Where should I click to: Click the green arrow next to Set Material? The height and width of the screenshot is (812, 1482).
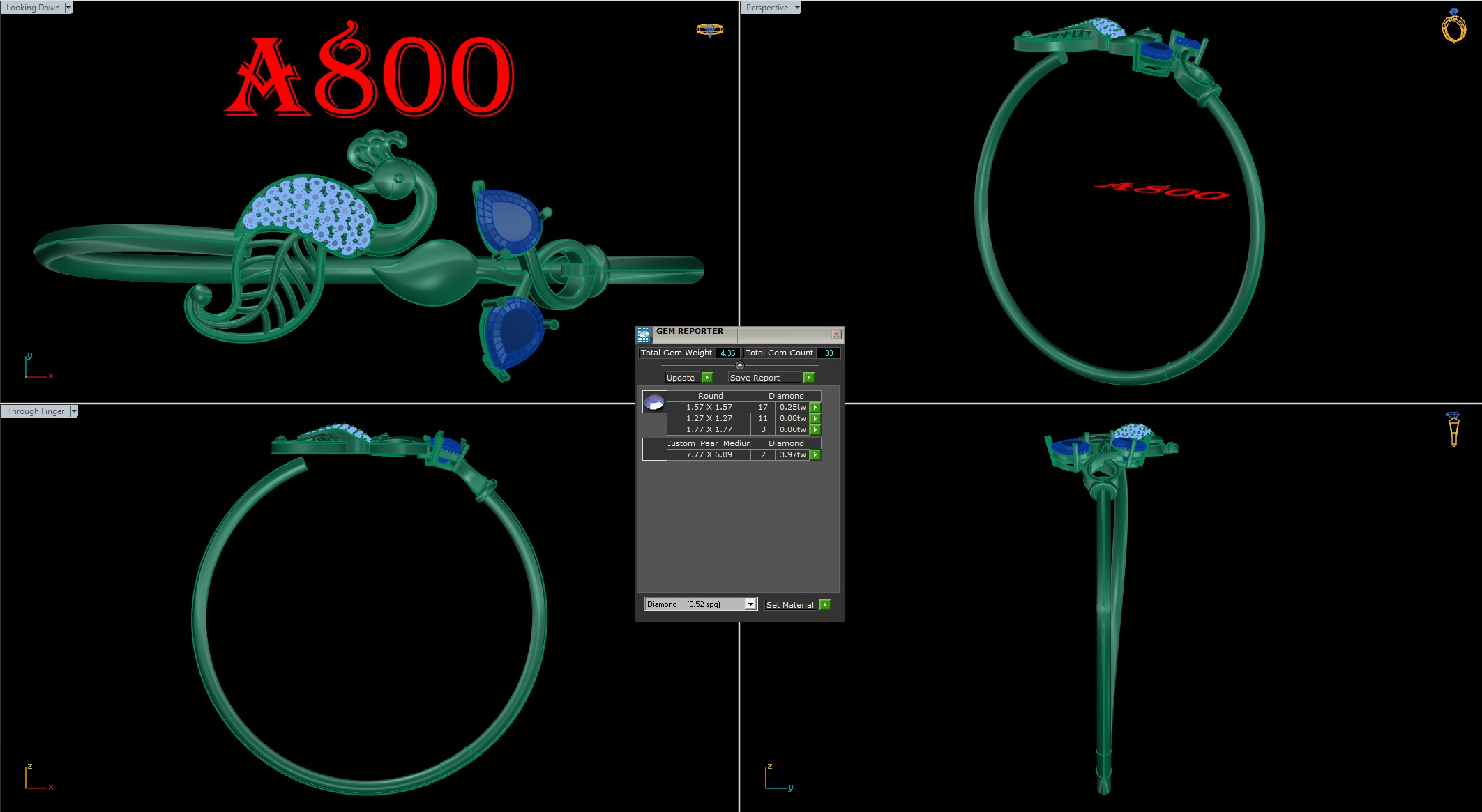click(825, 605)
